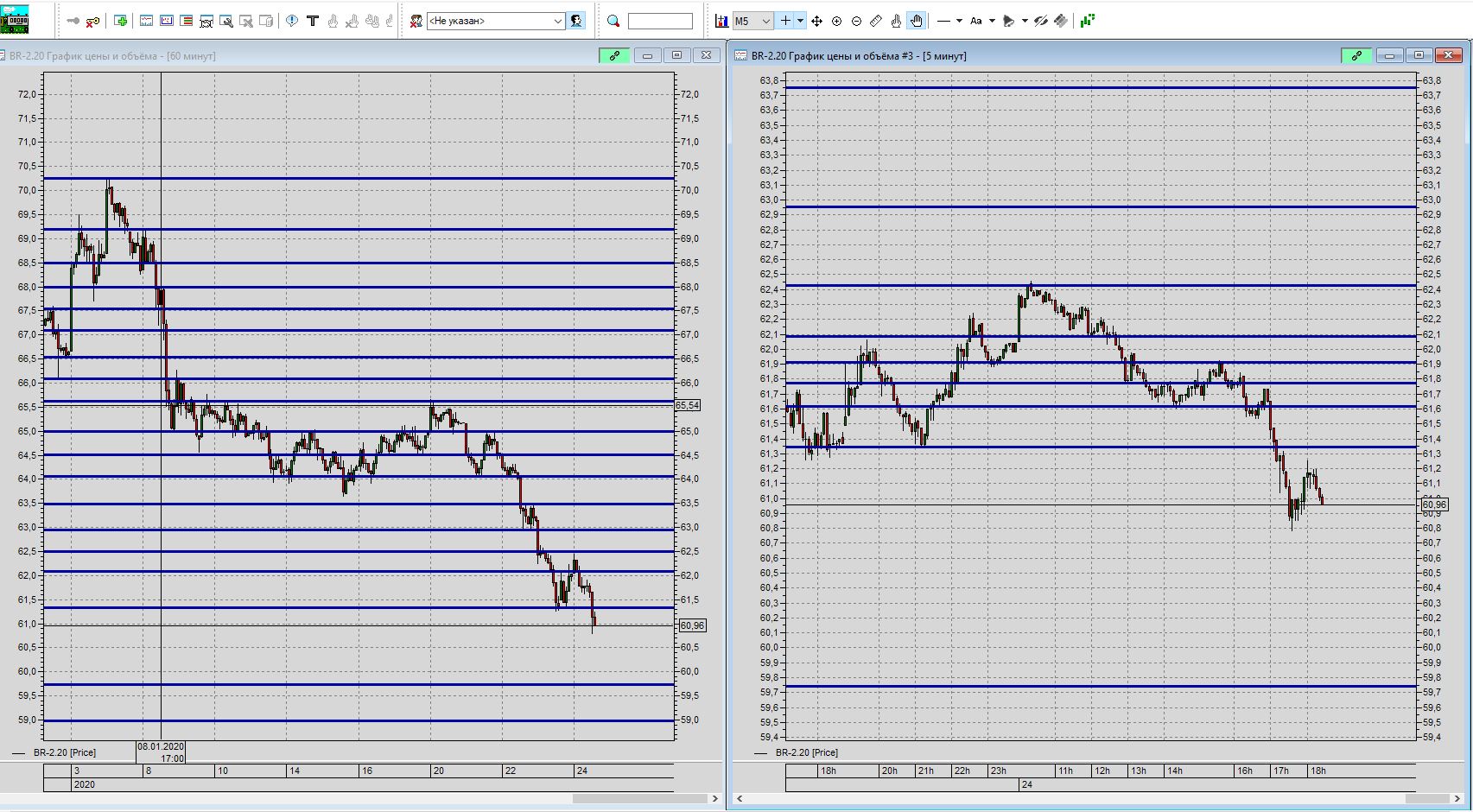The image size is (1473, 812).
Task: Click the window with wrench settings icon
Action: (226, 21)
